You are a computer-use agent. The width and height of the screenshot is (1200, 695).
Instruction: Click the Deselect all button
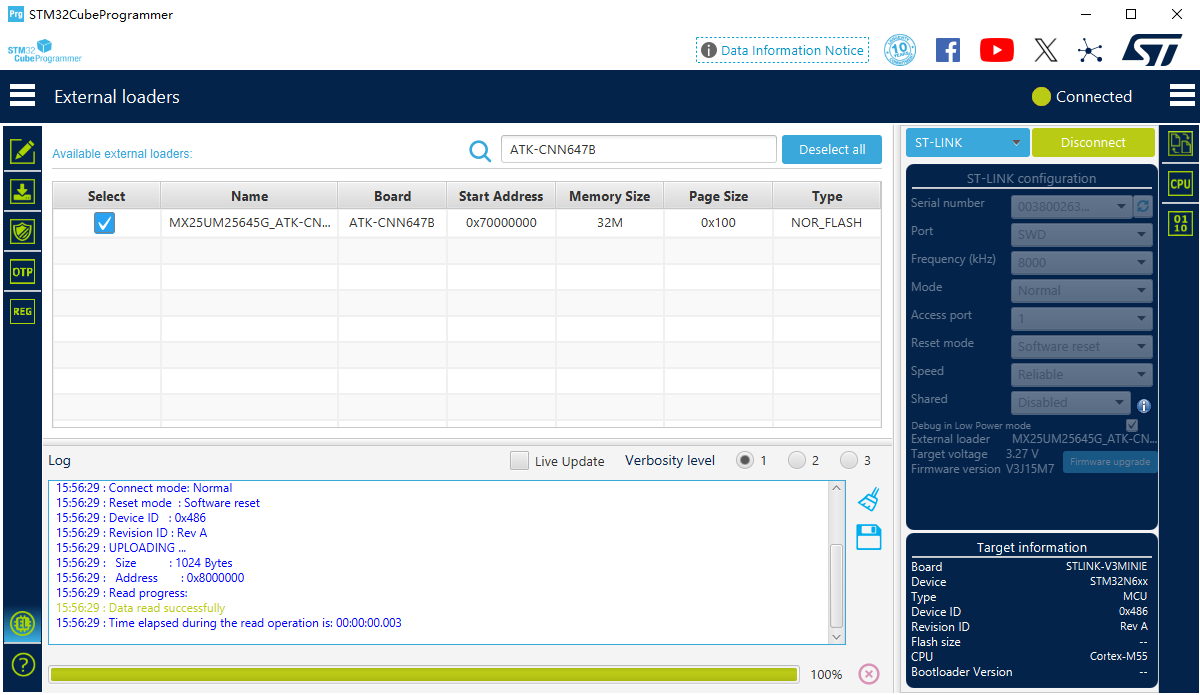[x=832, y=149]
